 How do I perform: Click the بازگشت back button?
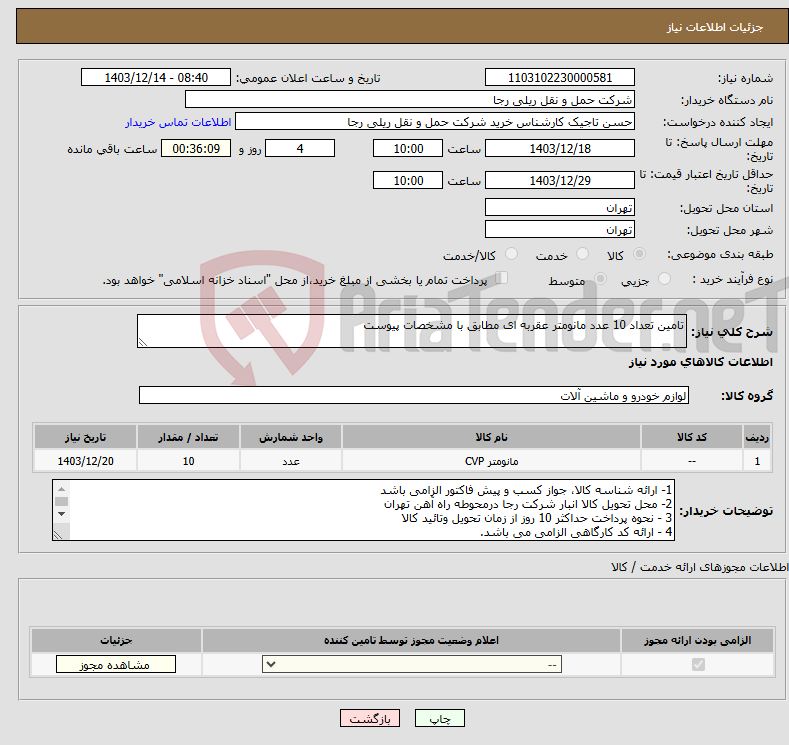pyautogui.click(x=370, y=718)
